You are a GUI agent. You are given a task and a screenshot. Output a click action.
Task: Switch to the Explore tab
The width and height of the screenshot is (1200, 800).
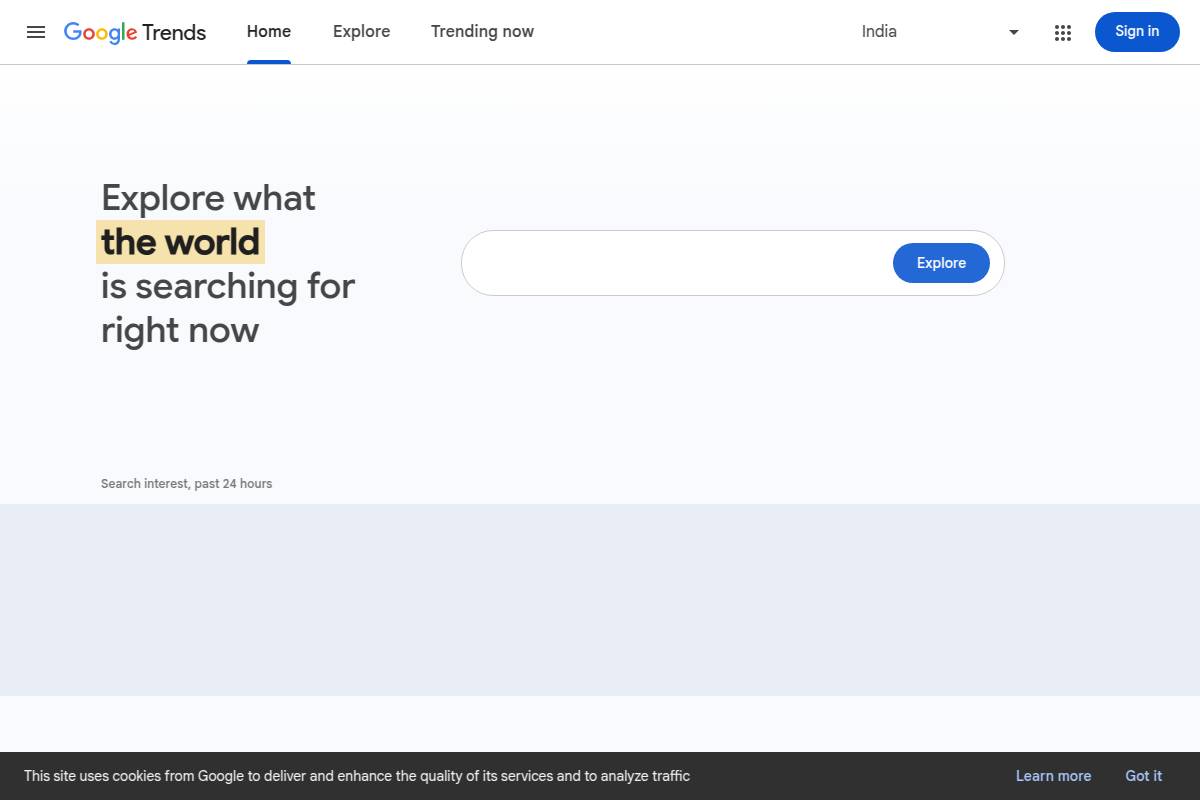tap(362, 32)
